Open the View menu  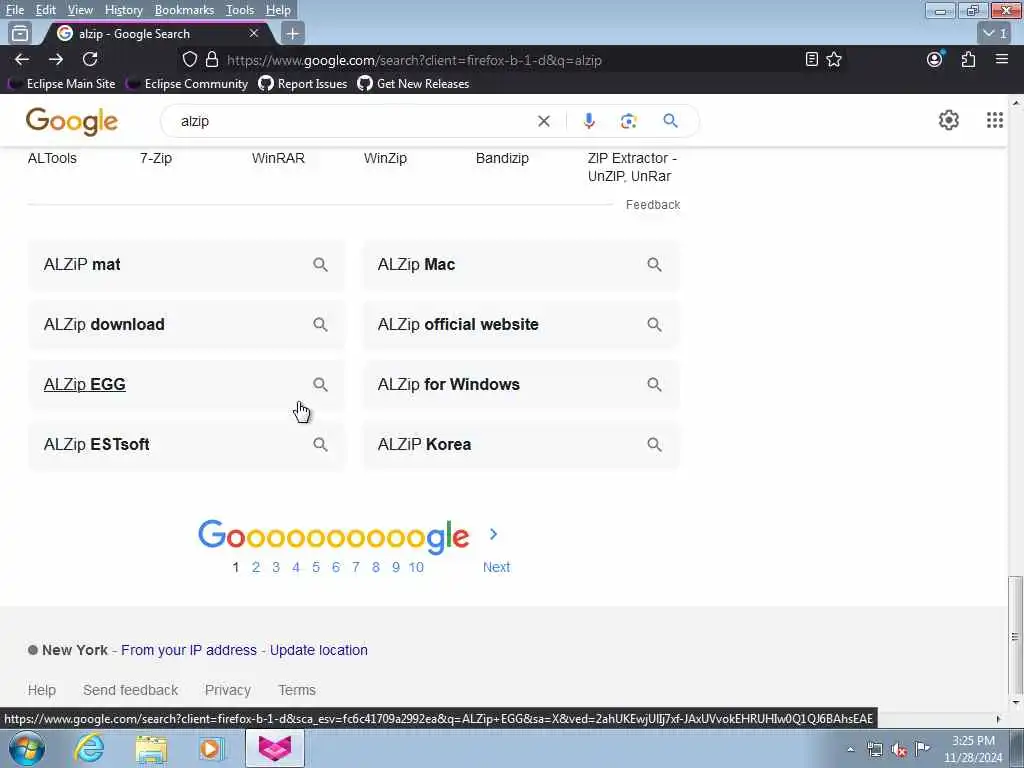[80, 10]
